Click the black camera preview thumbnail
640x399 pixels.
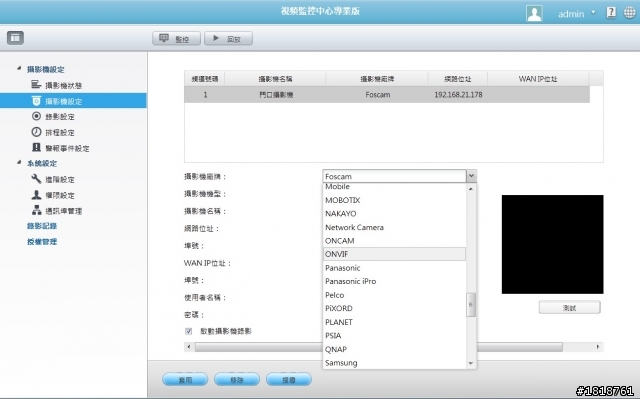pos(552,244)
